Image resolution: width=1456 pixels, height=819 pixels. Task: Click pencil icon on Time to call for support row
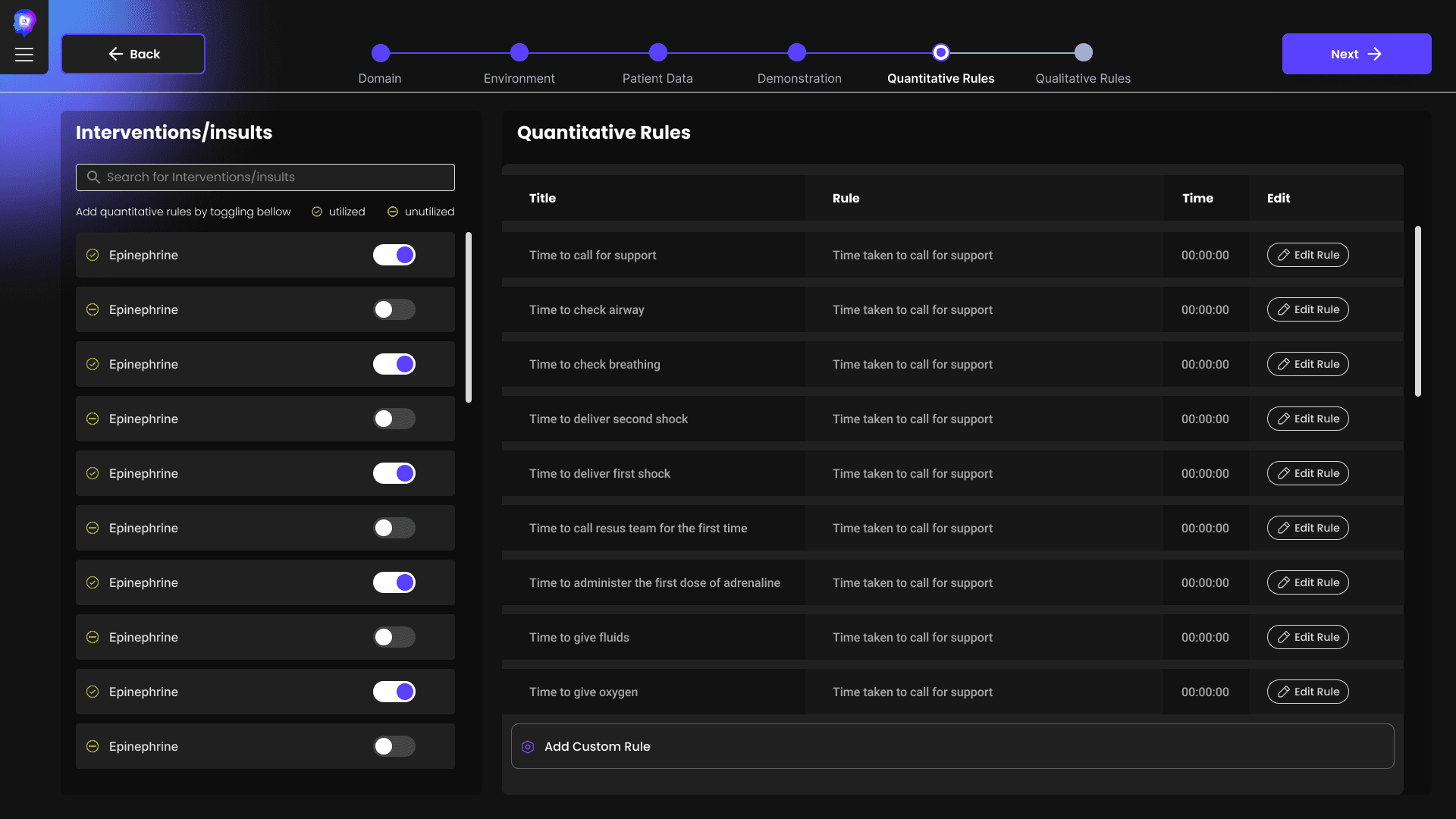point(1283,256)
